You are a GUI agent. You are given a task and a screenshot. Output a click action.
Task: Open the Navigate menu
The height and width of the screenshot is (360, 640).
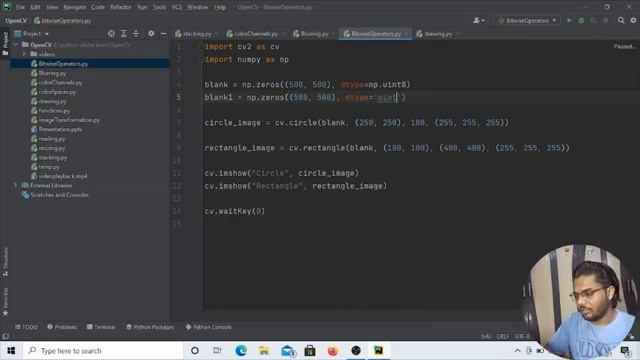click(75, 7)
